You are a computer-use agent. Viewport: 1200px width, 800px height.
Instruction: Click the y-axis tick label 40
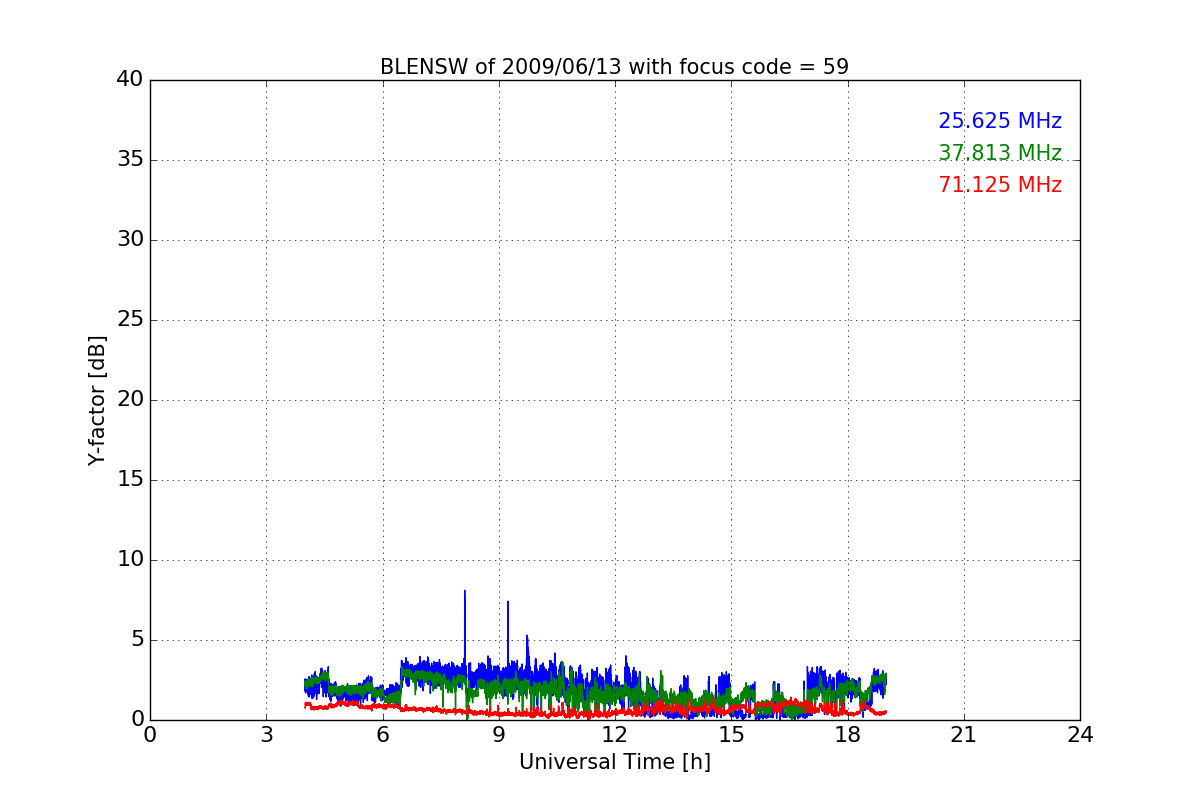(130, 79)
